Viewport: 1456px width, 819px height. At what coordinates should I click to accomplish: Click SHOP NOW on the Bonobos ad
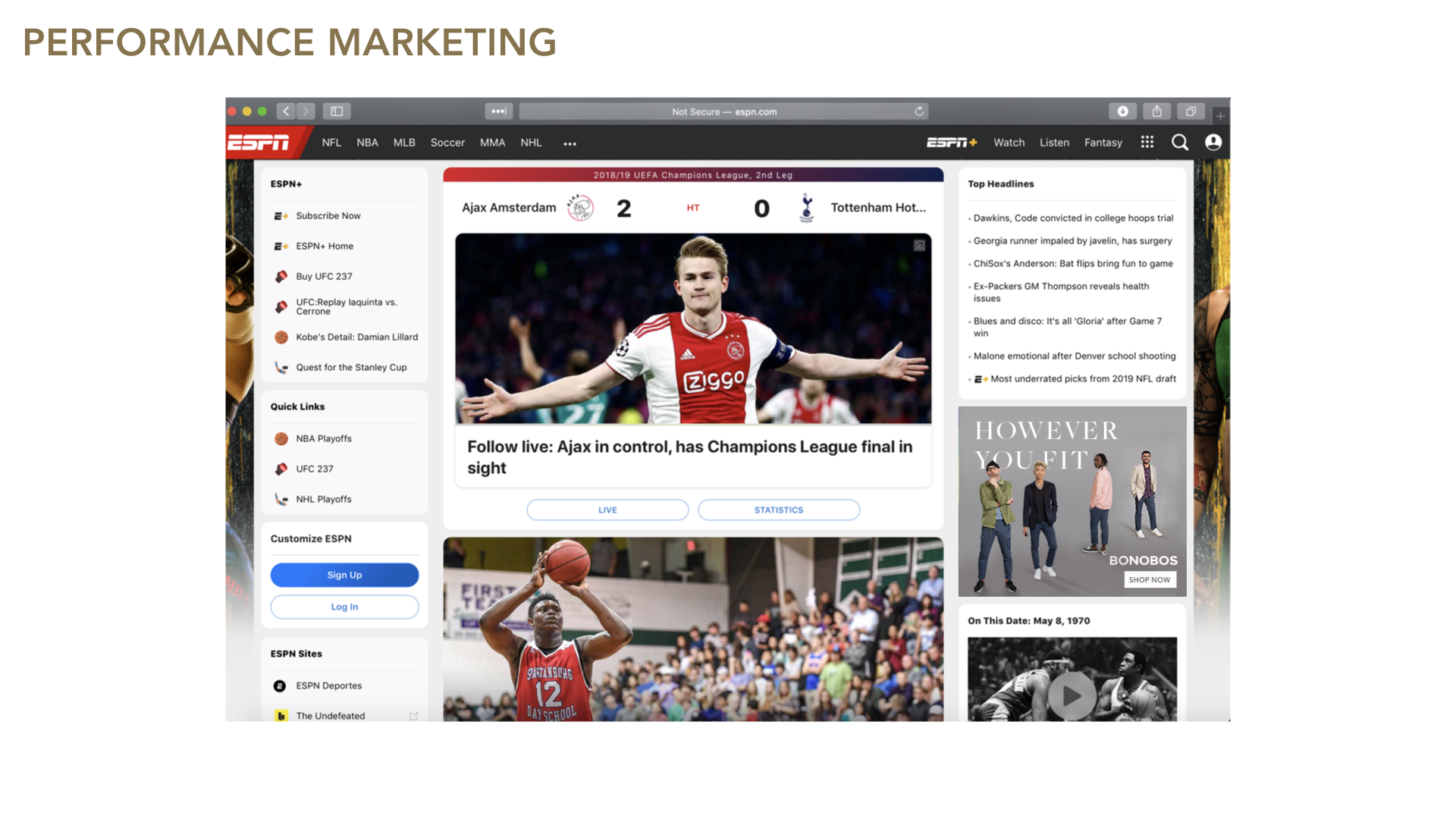click(1149, 580)
